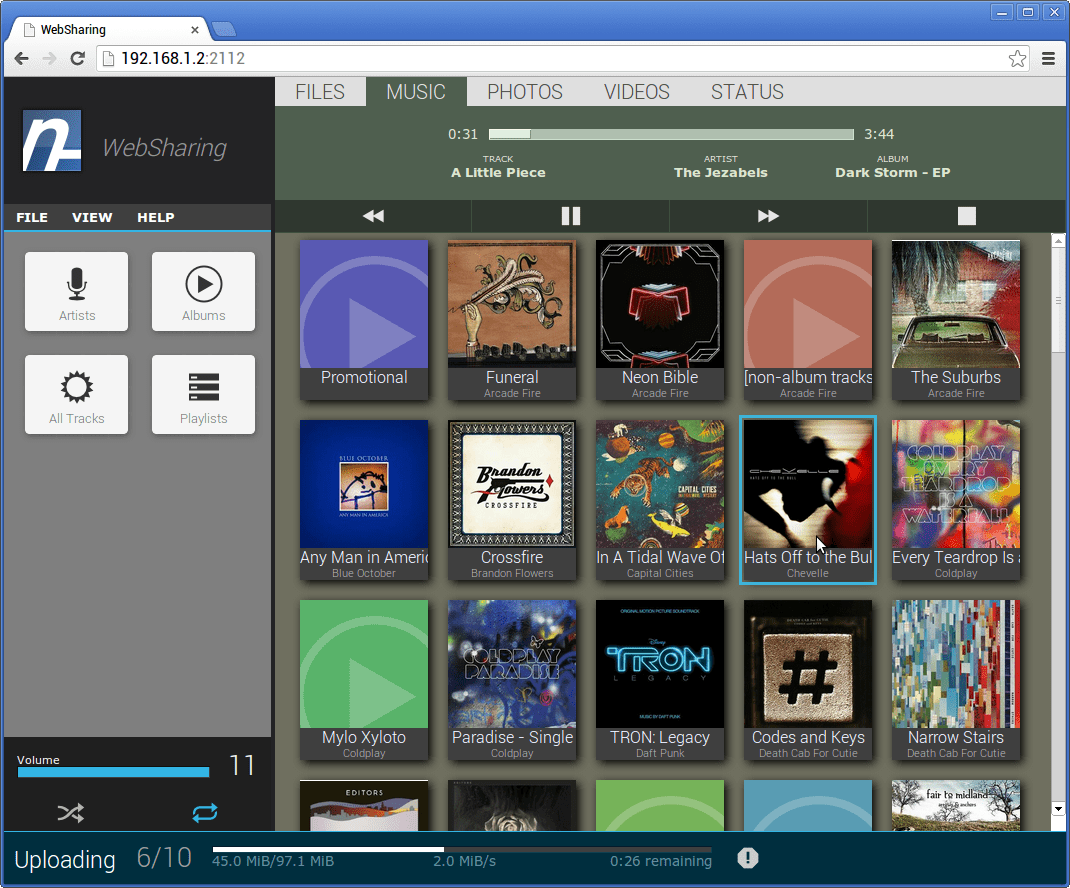The image size is (1070, 888).
Task: Open the STATUS tab
Action: pyautogui.click(x=746, y=91)
